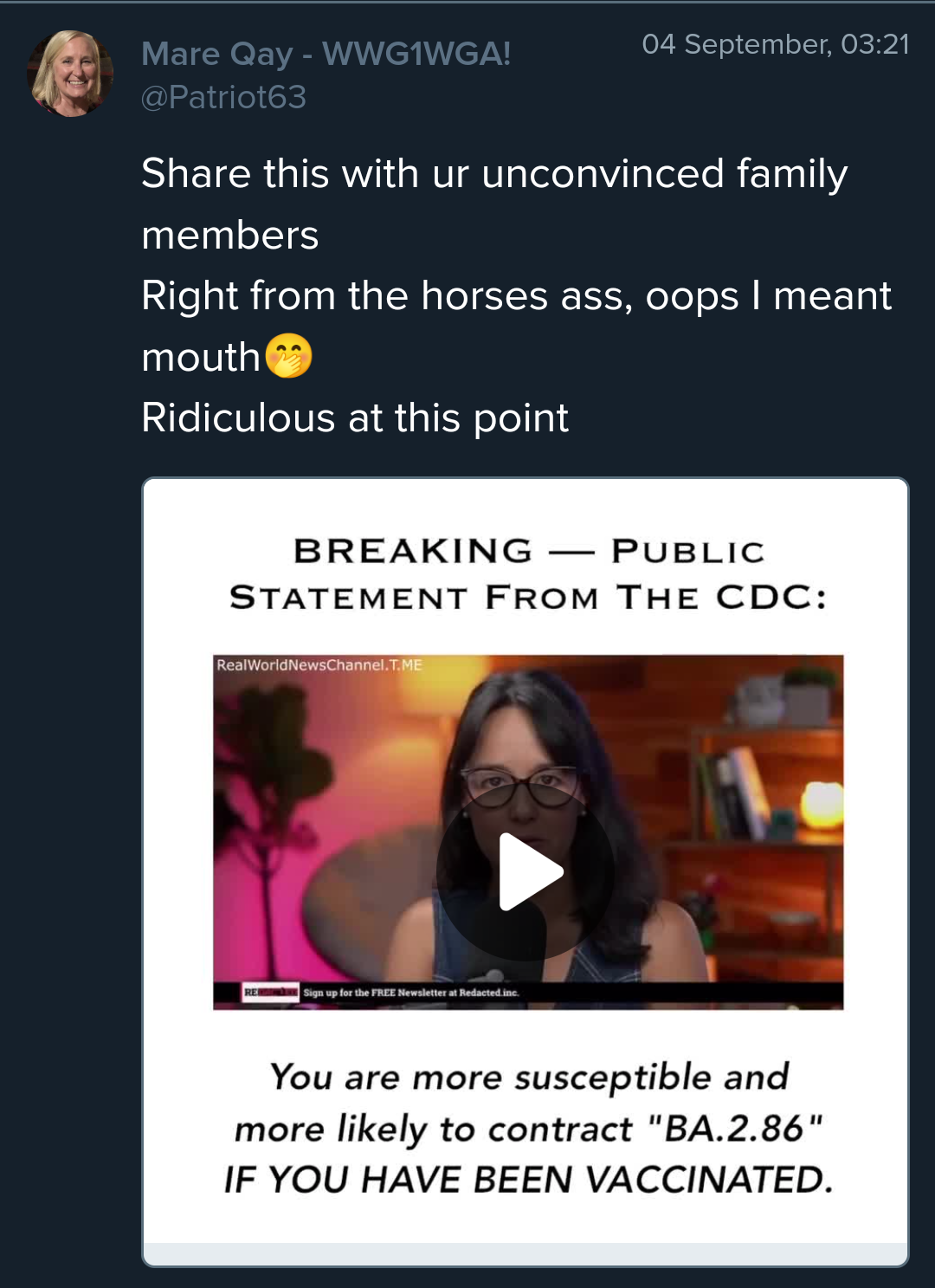The image size is (935, 1288).
Task: Click "You are more susceptible and" caption line
Action: (x=529, y=1077)
